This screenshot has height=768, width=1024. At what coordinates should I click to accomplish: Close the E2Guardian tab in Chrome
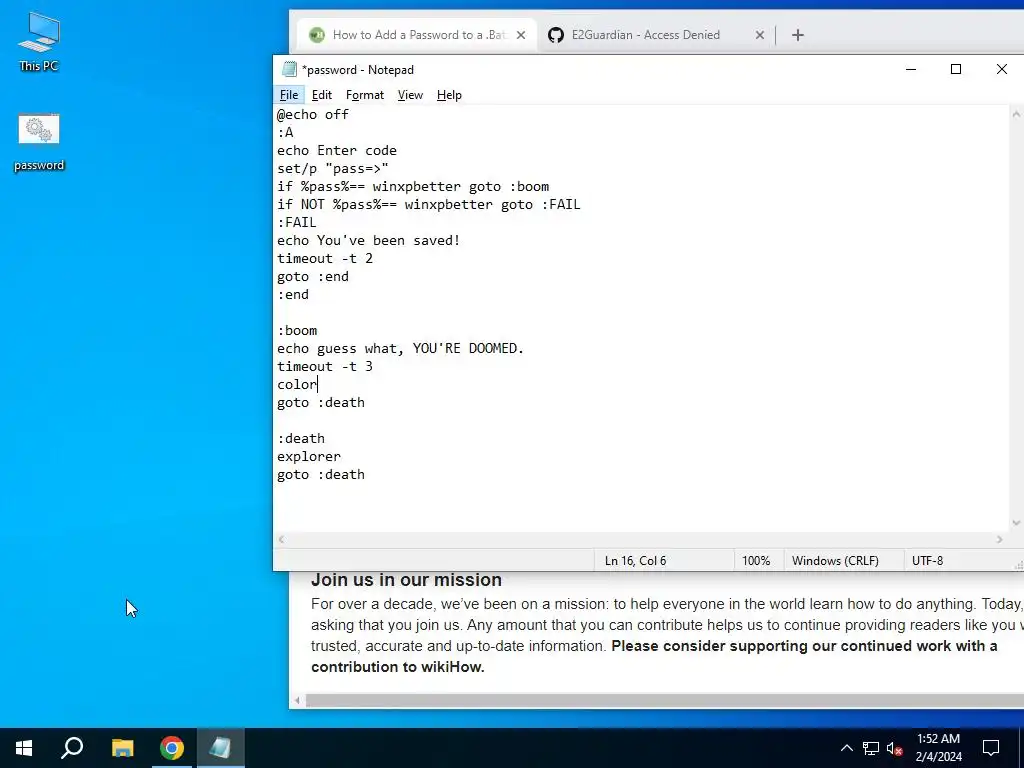[x=760, y=35]
